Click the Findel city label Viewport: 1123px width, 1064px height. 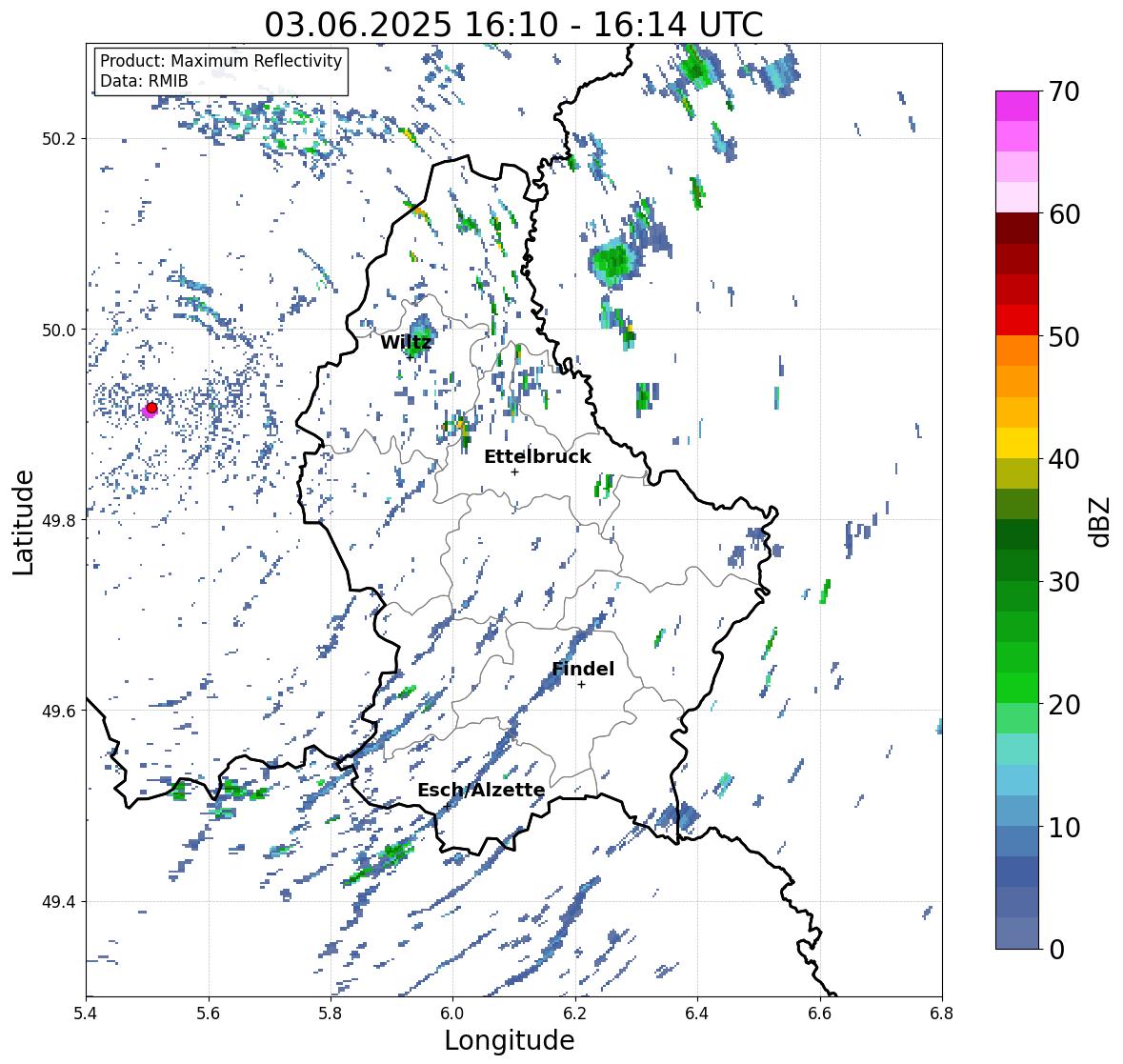(x=583, y=669)
